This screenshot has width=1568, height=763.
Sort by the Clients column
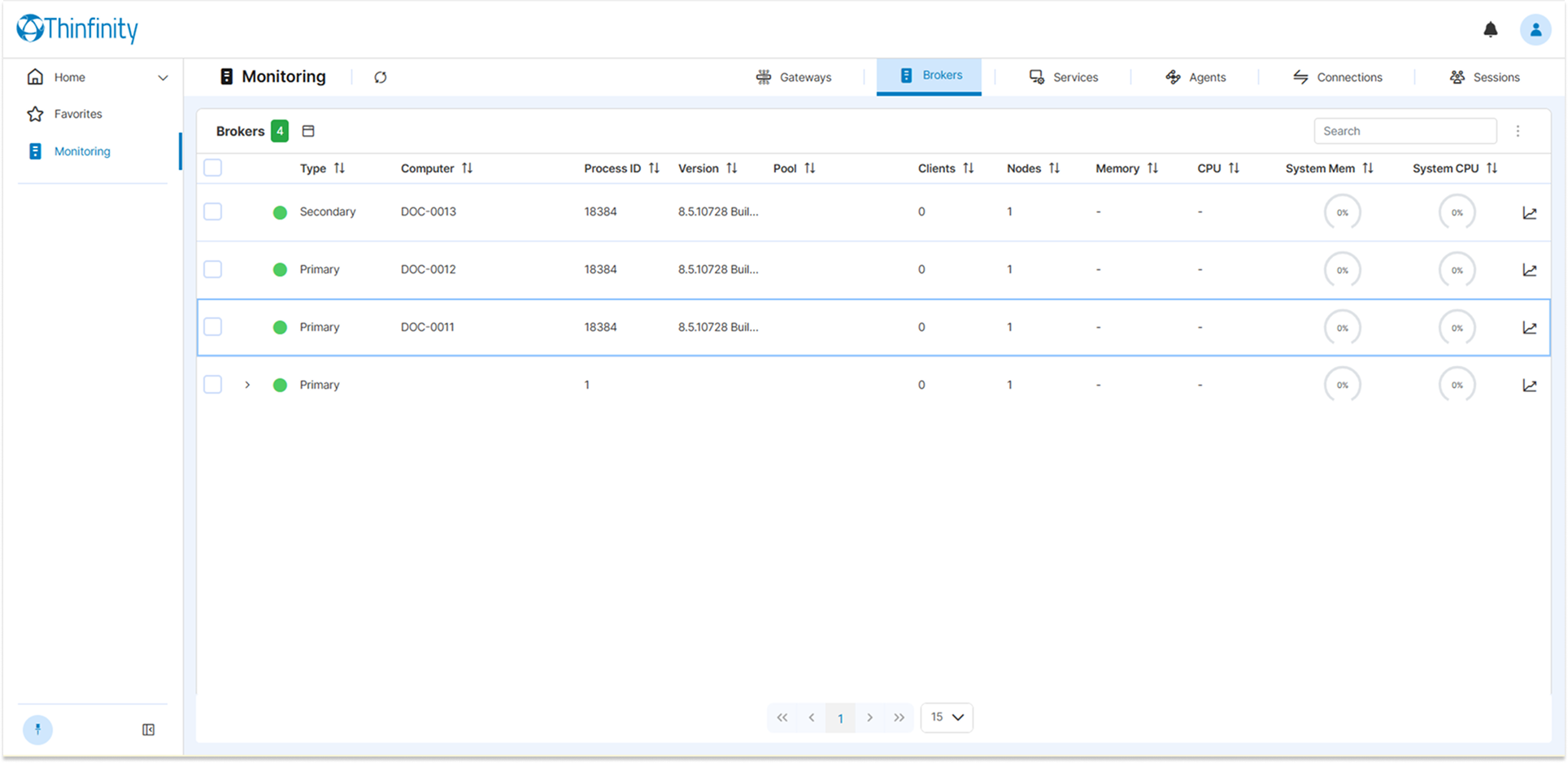click(968, 168)
